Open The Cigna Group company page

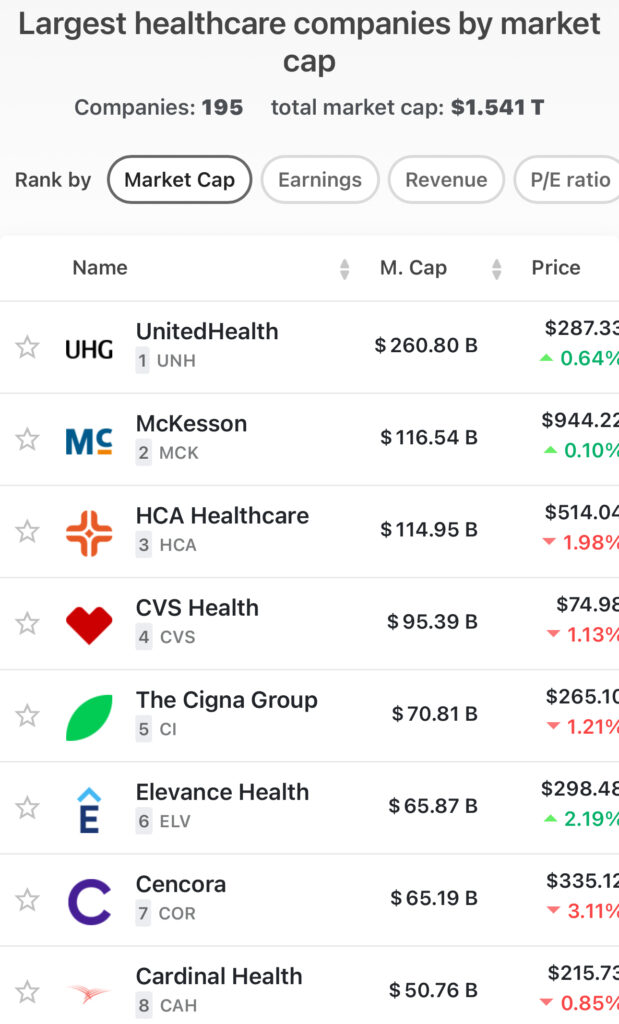(x=226, y=700)
